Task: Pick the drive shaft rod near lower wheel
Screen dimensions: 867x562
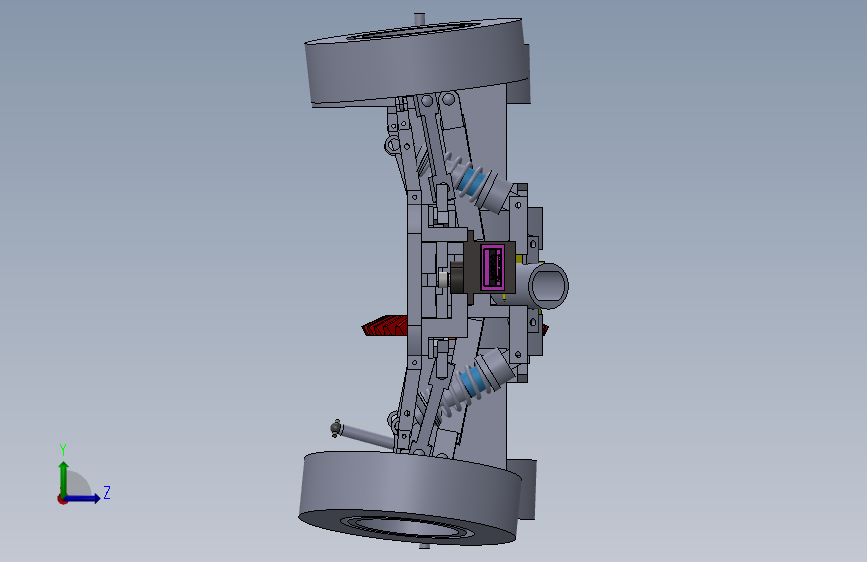Action: pos(363,435)
